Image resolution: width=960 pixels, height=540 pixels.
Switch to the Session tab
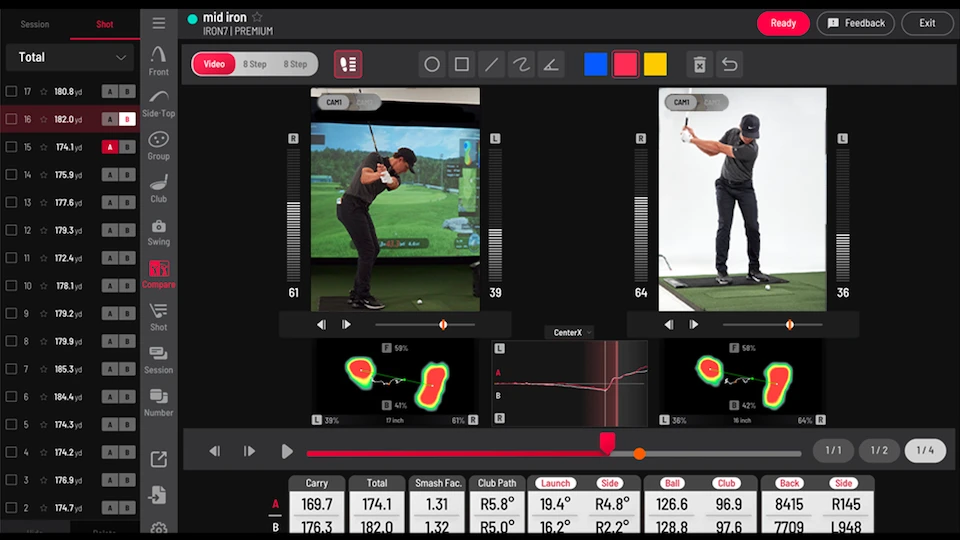click(35, 24)
